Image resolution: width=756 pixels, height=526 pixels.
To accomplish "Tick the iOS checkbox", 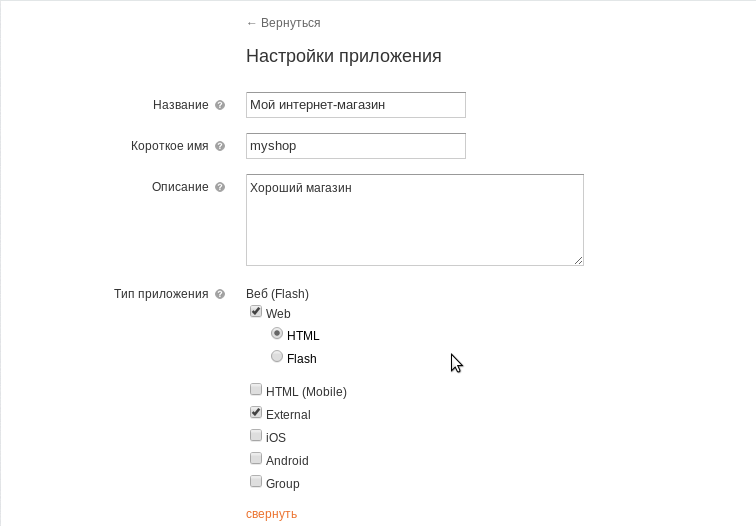I will tap(256, 436).
